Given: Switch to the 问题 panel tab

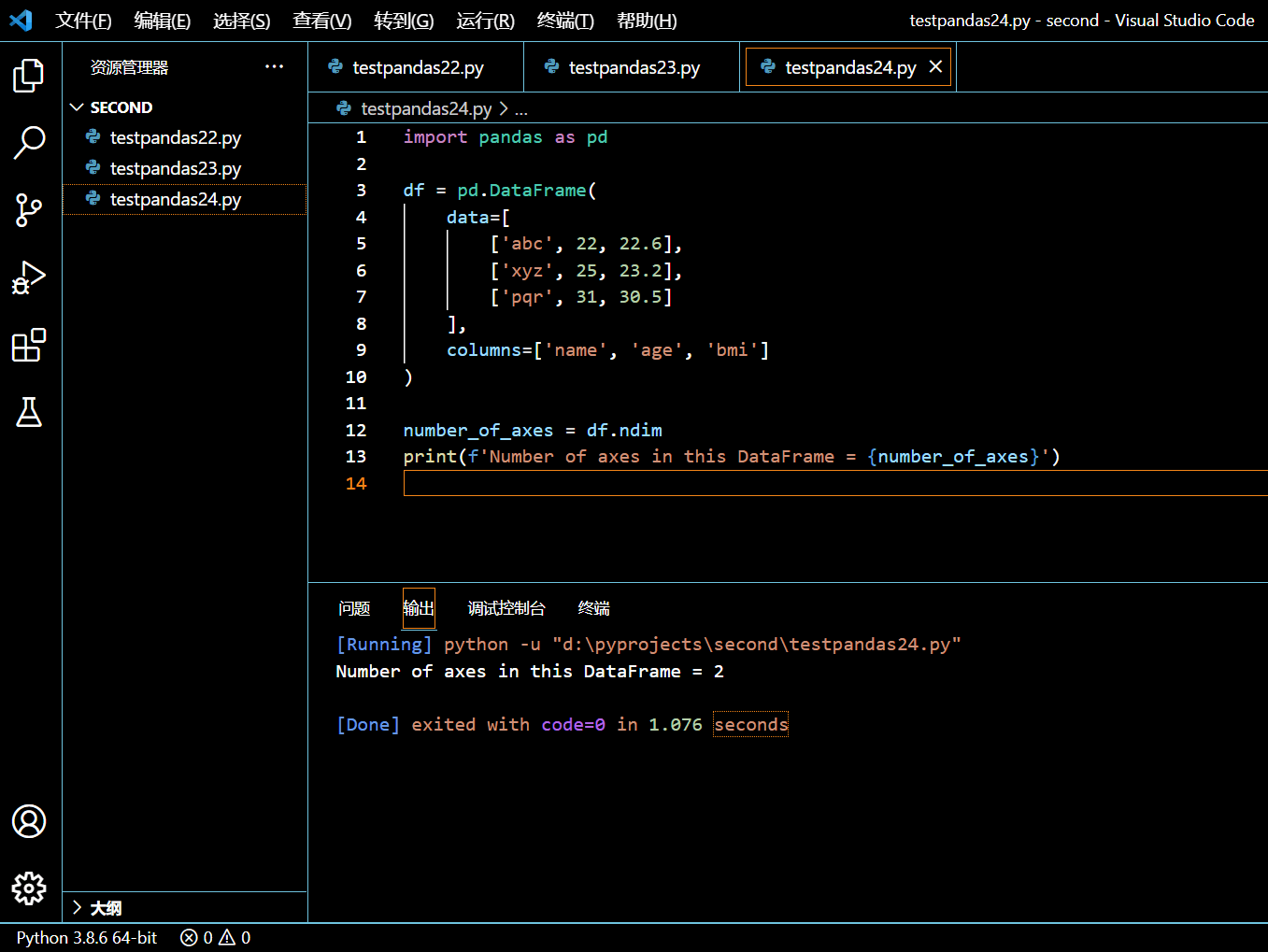Looking at the screenshot, I should [x=354, y=608].
